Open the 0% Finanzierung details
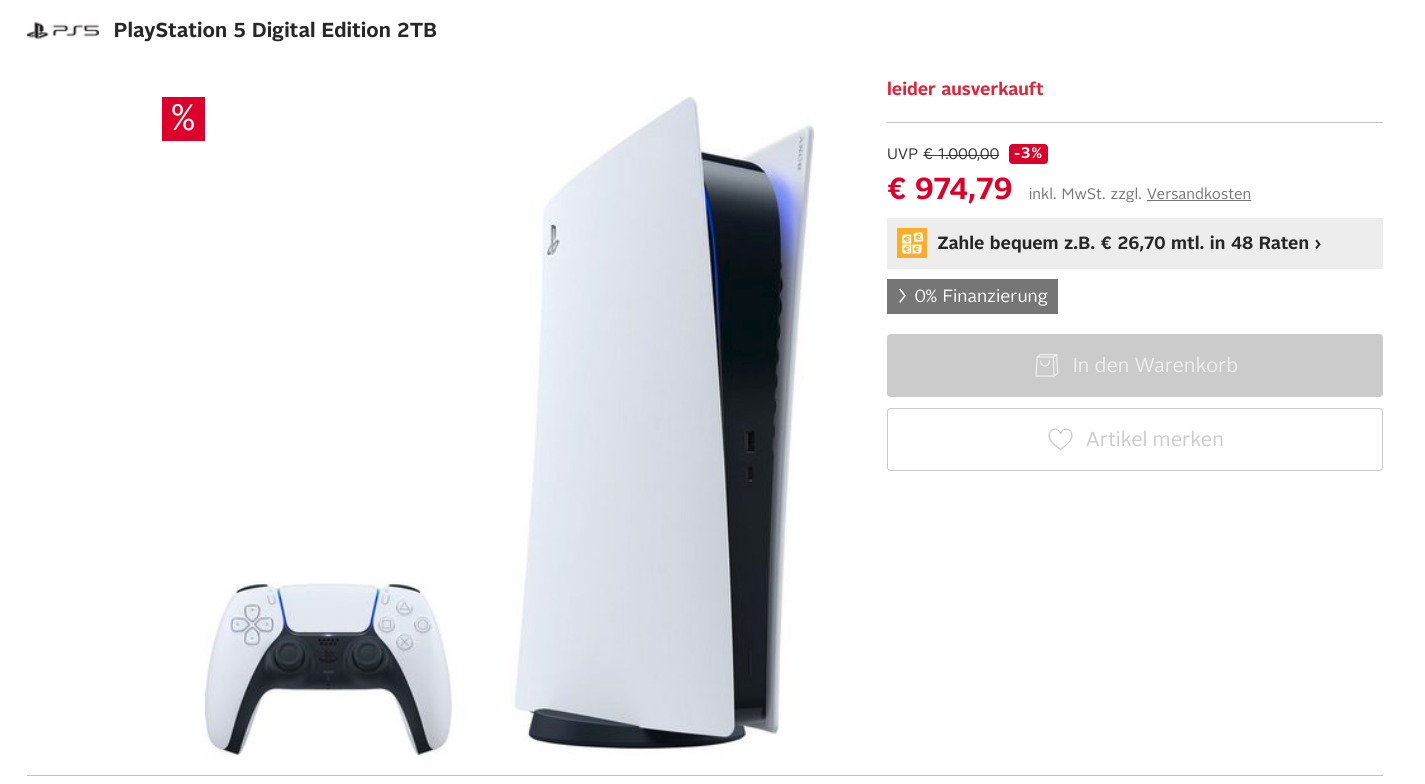Image resolution: width=1425 pixels, height=784 pixels. tap(972, 296)
